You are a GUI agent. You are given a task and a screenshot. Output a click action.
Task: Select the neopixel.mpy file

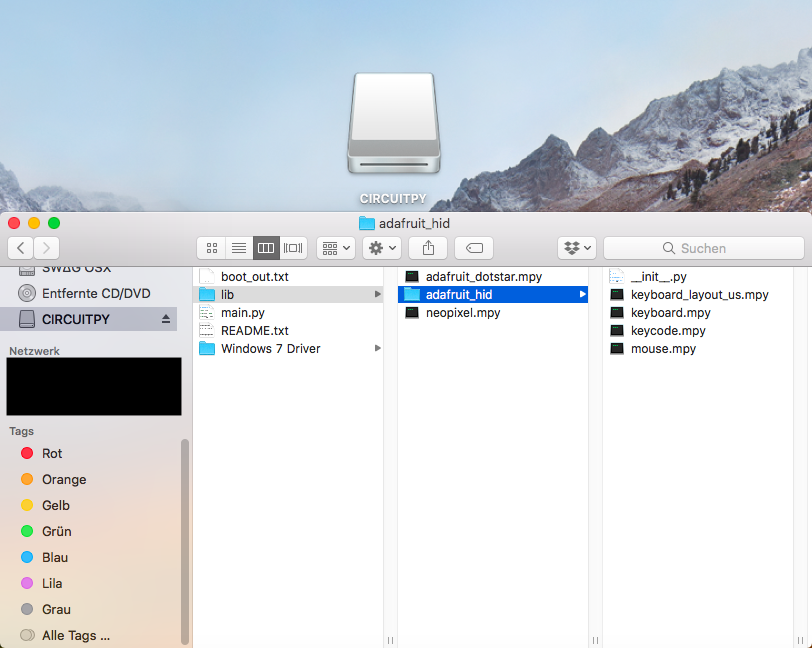(492, 313)
